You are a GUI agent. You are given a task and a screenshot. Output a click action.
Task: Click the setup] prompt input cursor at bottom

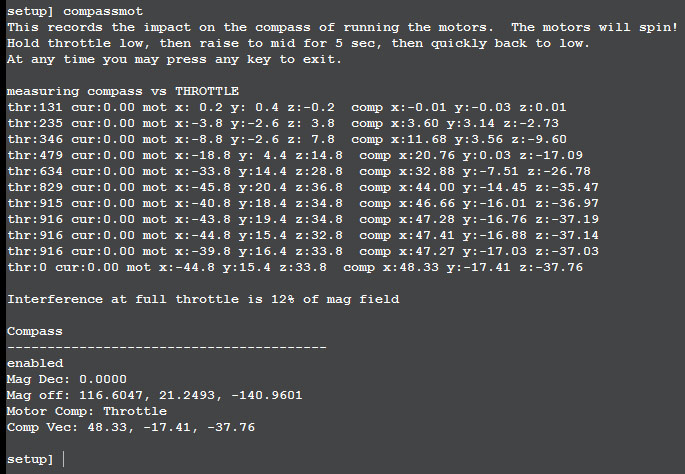pyautogui.click(x=63, y=459)
